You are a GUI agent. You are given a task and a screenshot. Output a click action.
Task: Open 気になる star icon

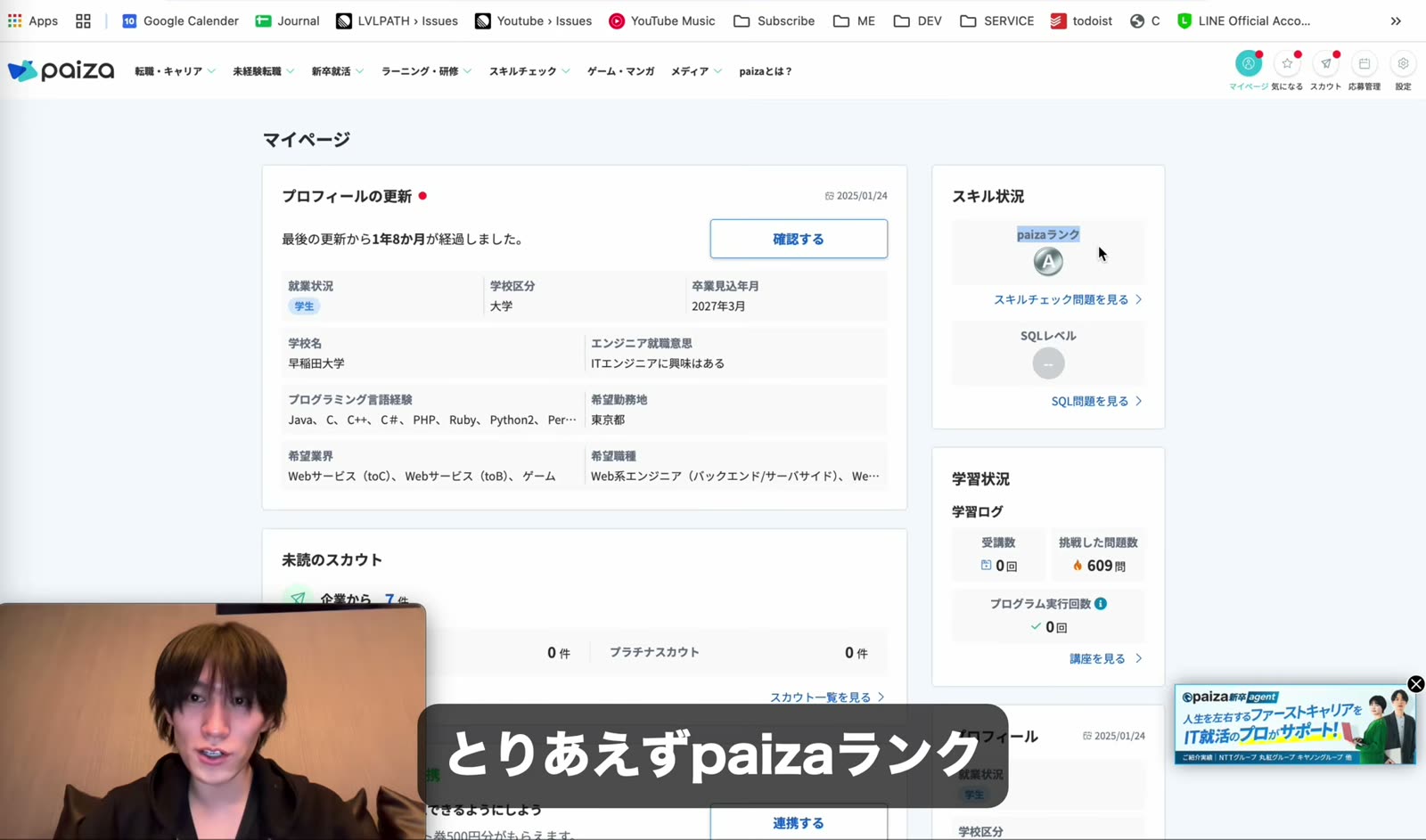coord(1287,64)
